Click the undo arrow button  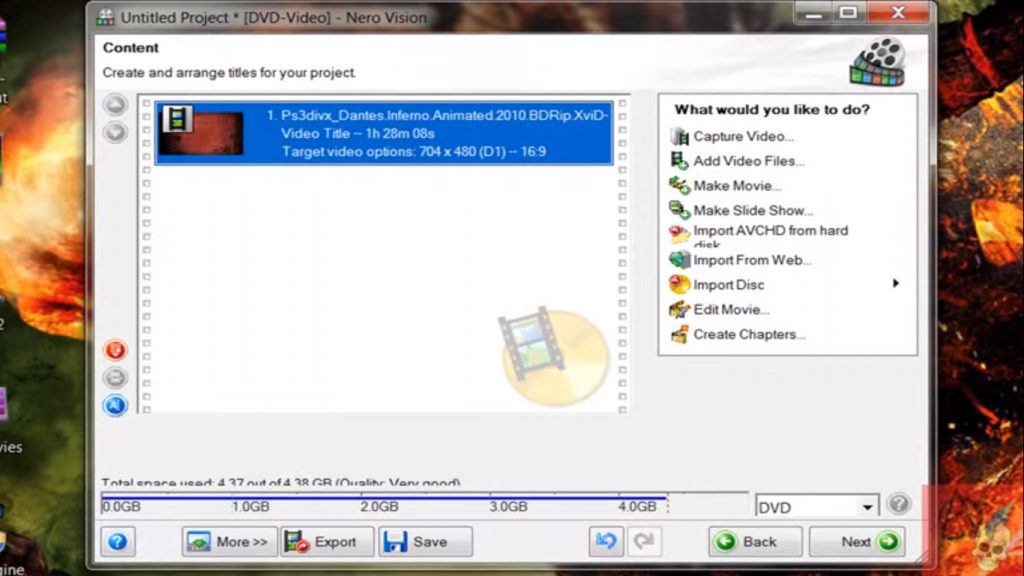[606, 541]
